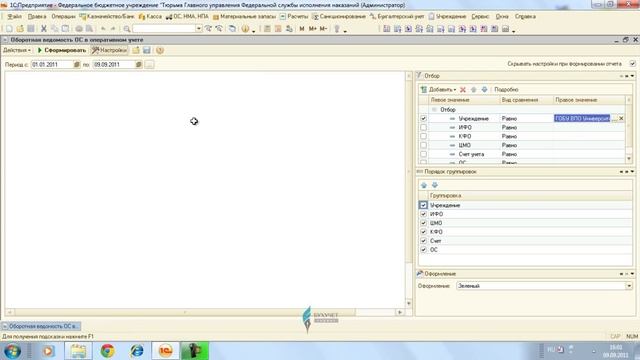Move filter item up in Отбор toolbar
This screenshot has height=360, width=640.
pos(473,89)
